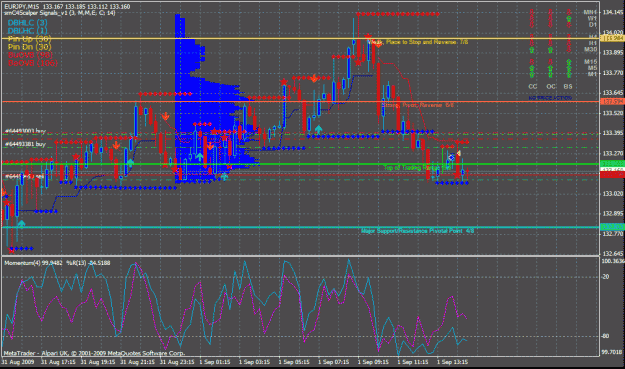This screenshot has height=369, width=625.
Task: Click the MetaTrader Alpari UK copyright text
Action: tap(94, 353)
